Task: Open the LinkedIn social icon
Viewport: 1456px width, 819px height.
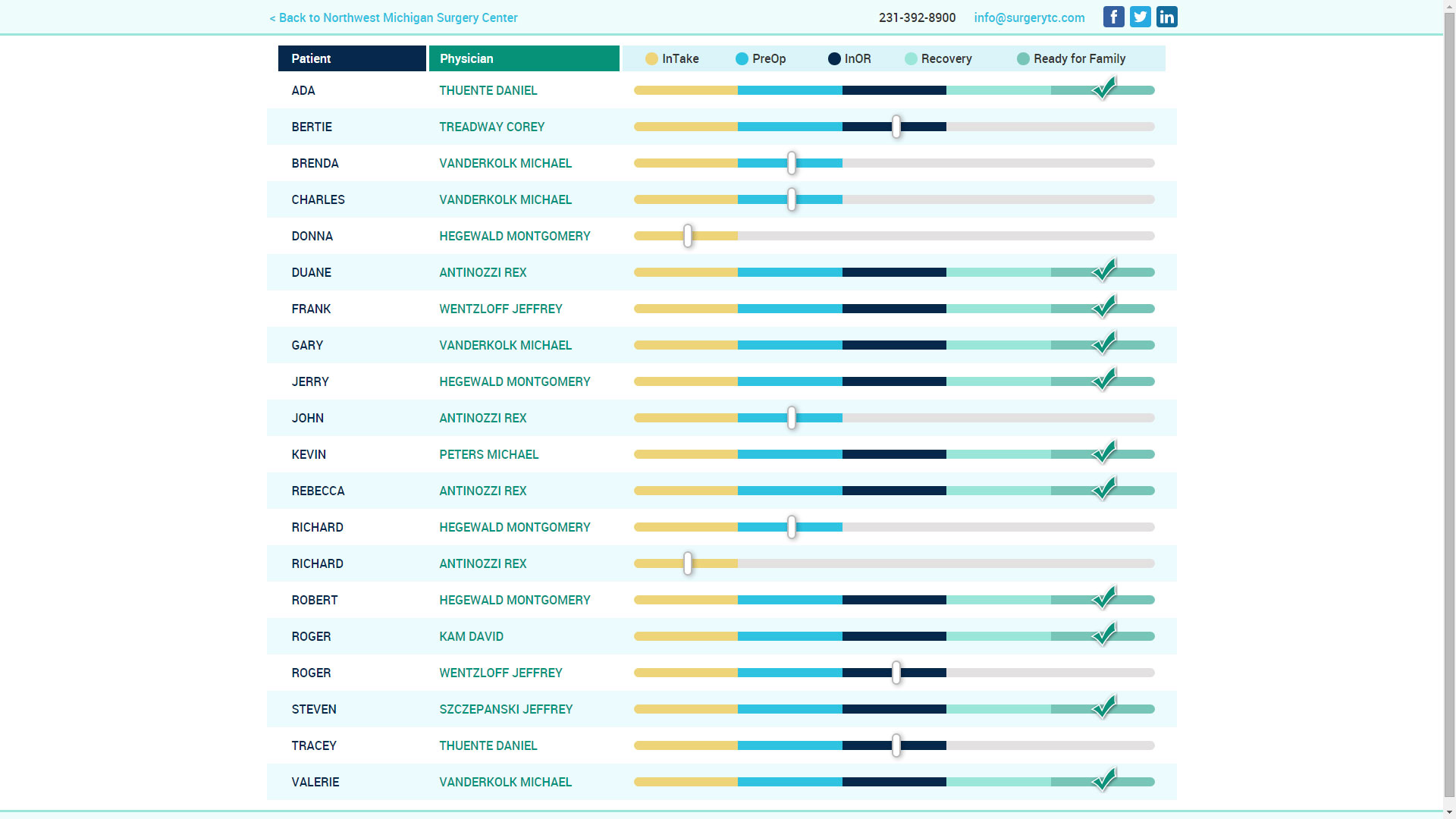Action: pyautogui.click(x=1166, y=17)
